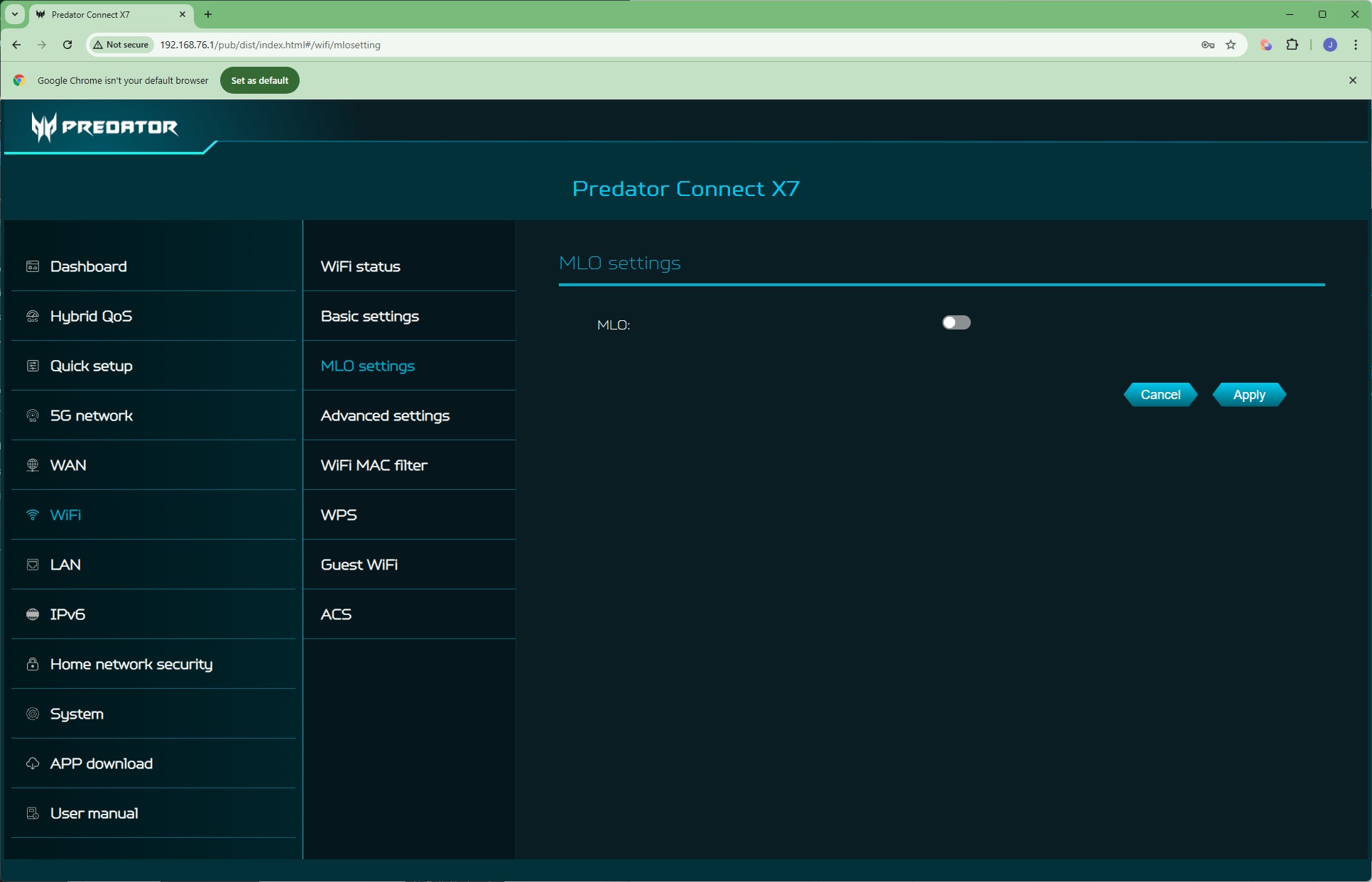The image size is (1372, 882).
Task: Click the APP download cloud icon
Action: 33,763
